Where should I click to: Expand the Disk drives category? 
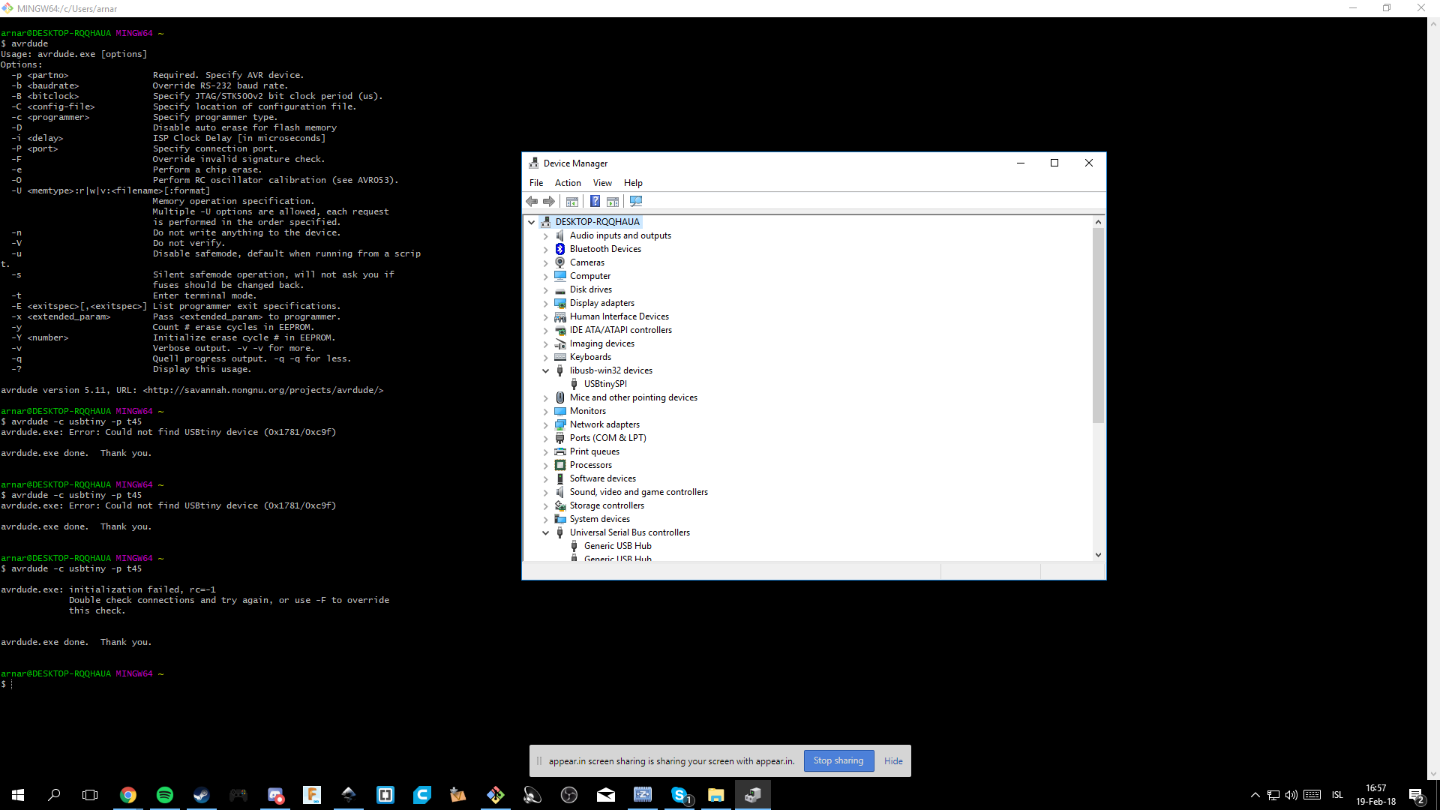546,290
